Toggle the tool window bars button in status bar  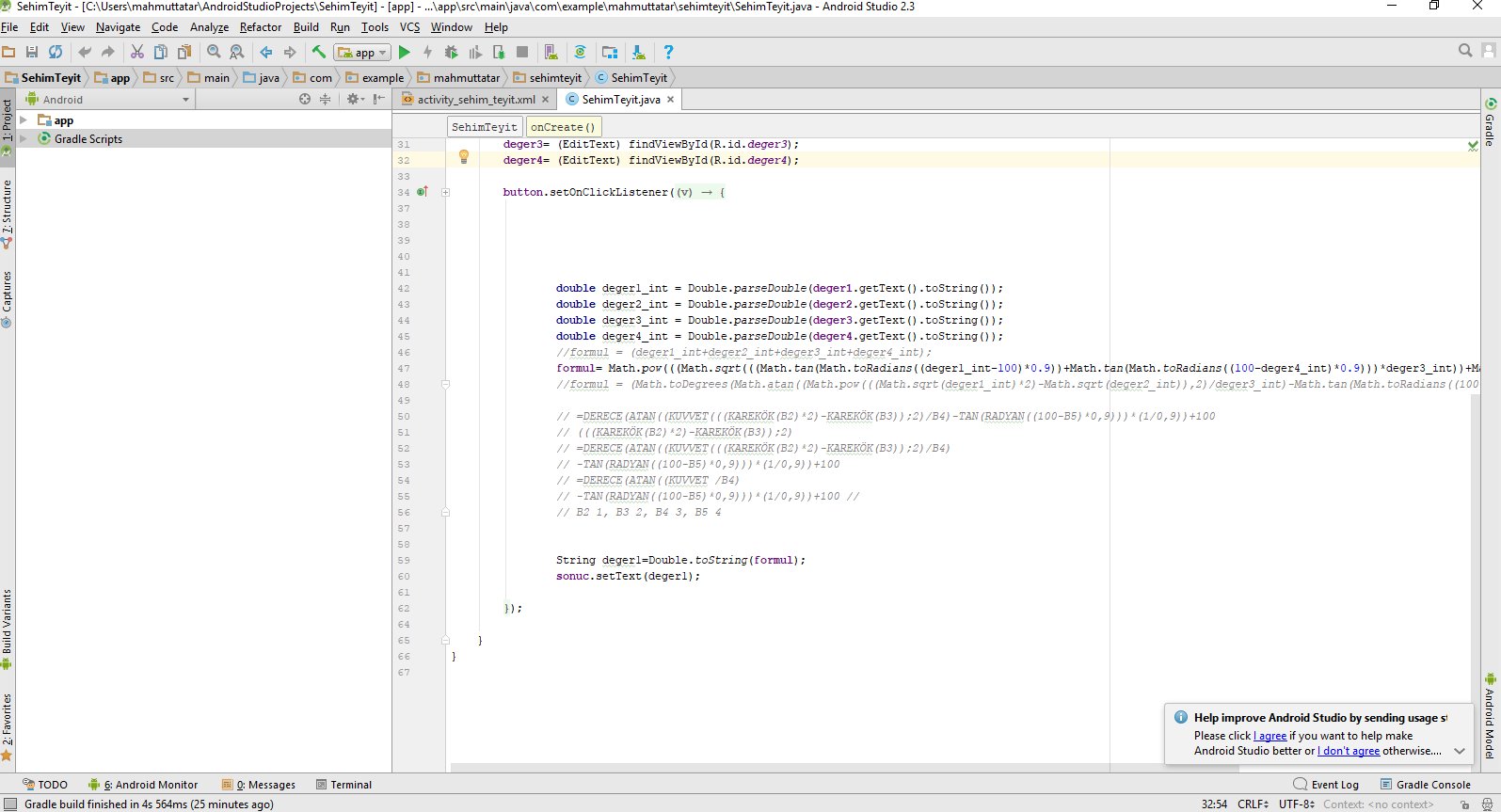pos(10,804)
